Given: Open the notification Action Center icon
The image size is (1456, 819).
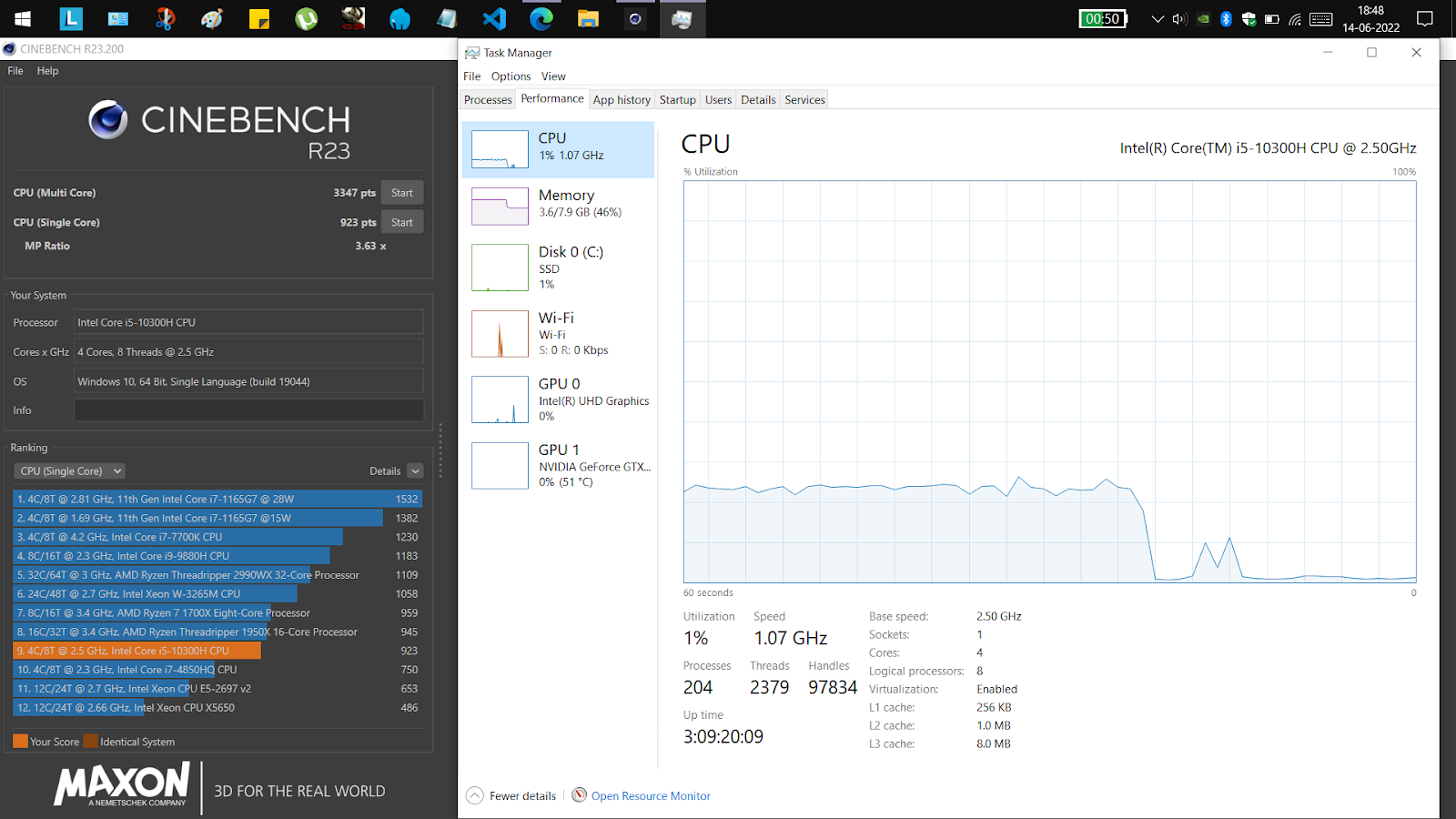Looking at the screenshot, I should pyautogui.click(x=1425, y=18).
